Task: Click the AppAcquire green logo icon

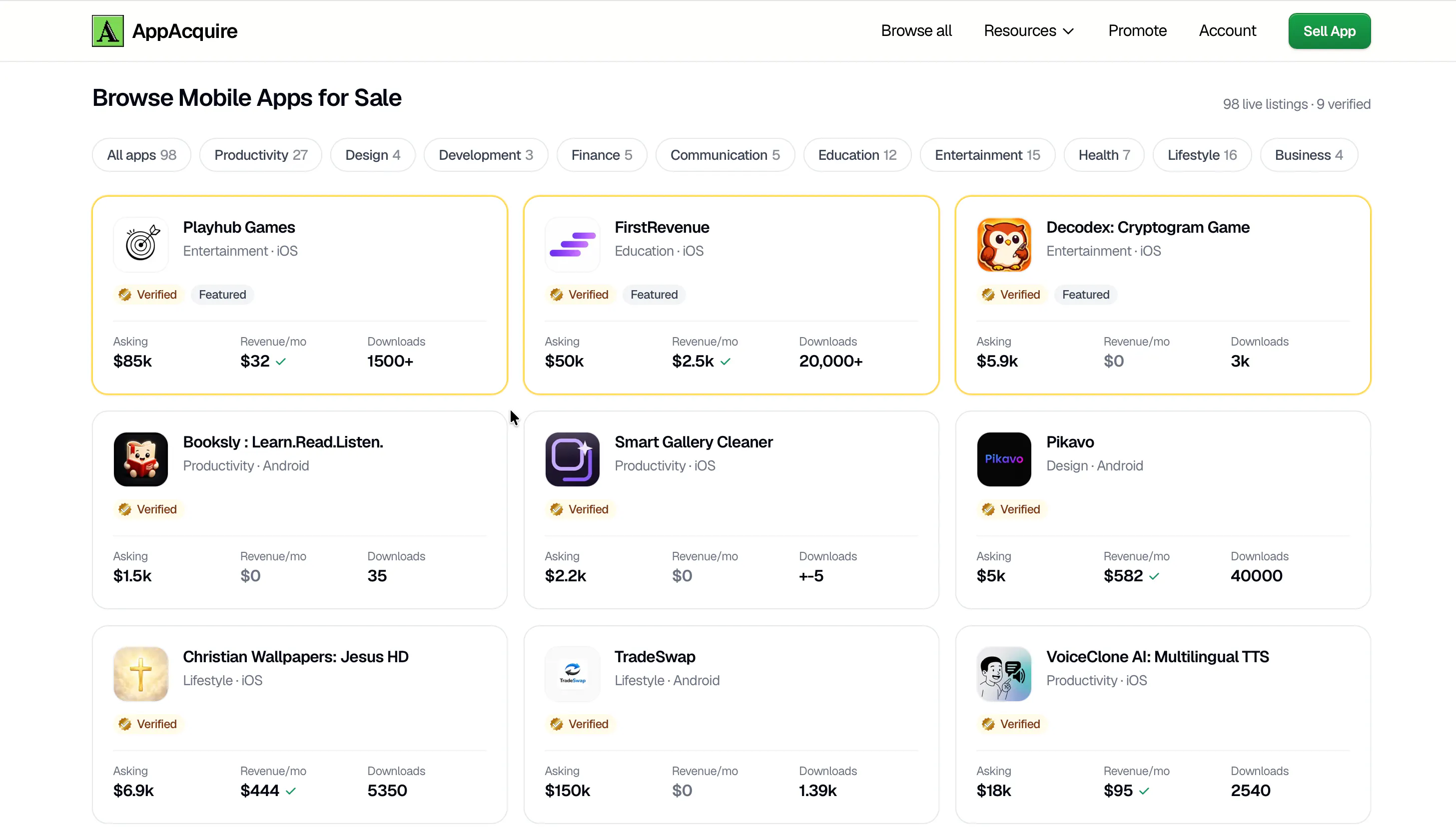Action: click(x=107, y=31)
